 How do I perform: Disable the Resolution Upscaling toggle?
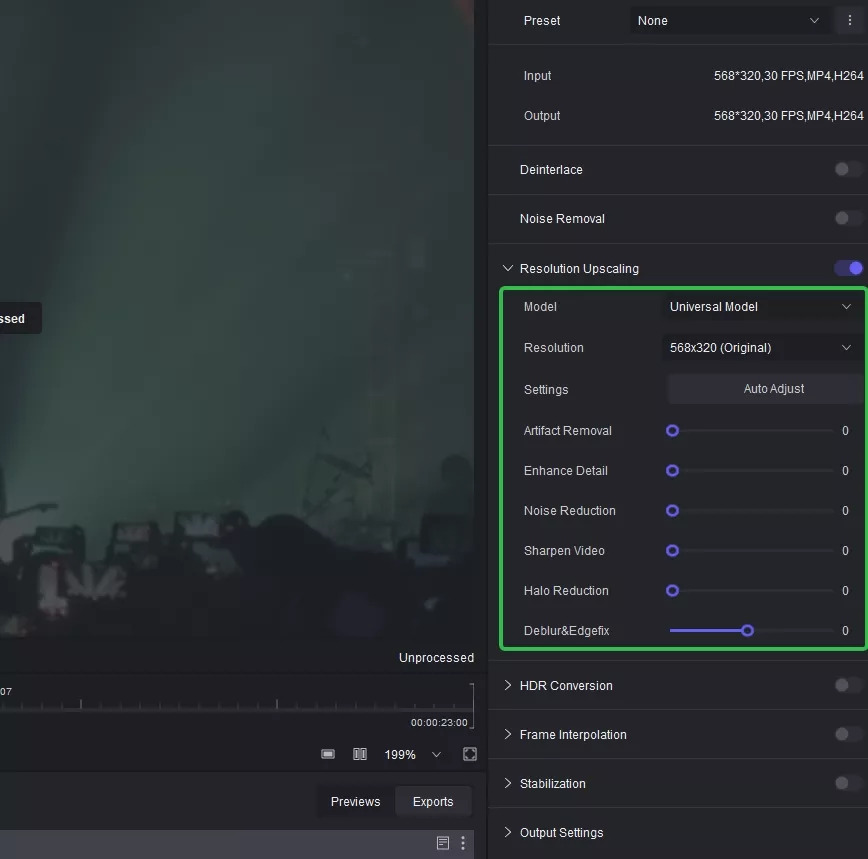click(848, 268)
